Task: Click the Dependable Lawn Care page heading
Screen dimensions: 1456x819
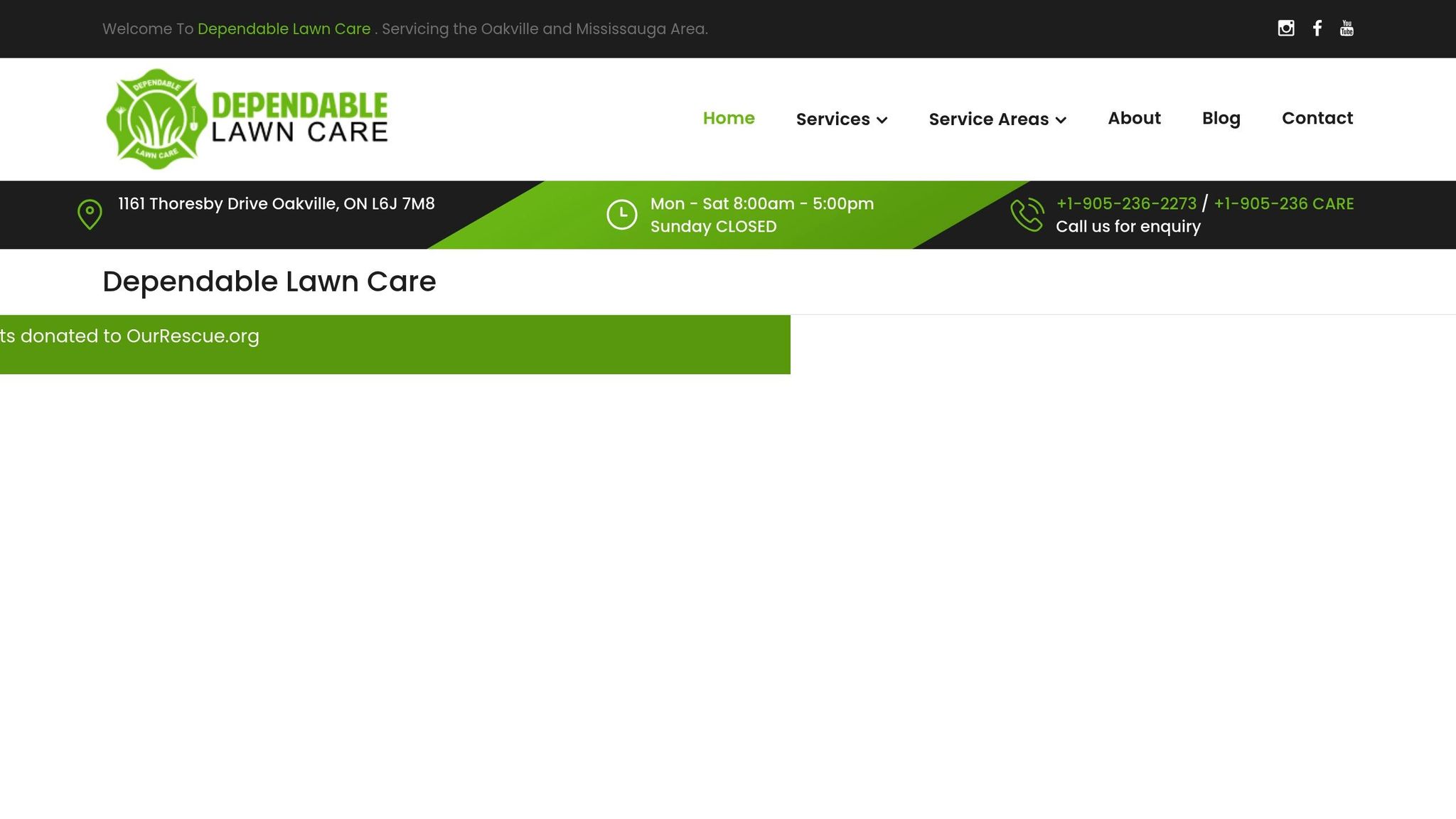Action: coord(269,281)
